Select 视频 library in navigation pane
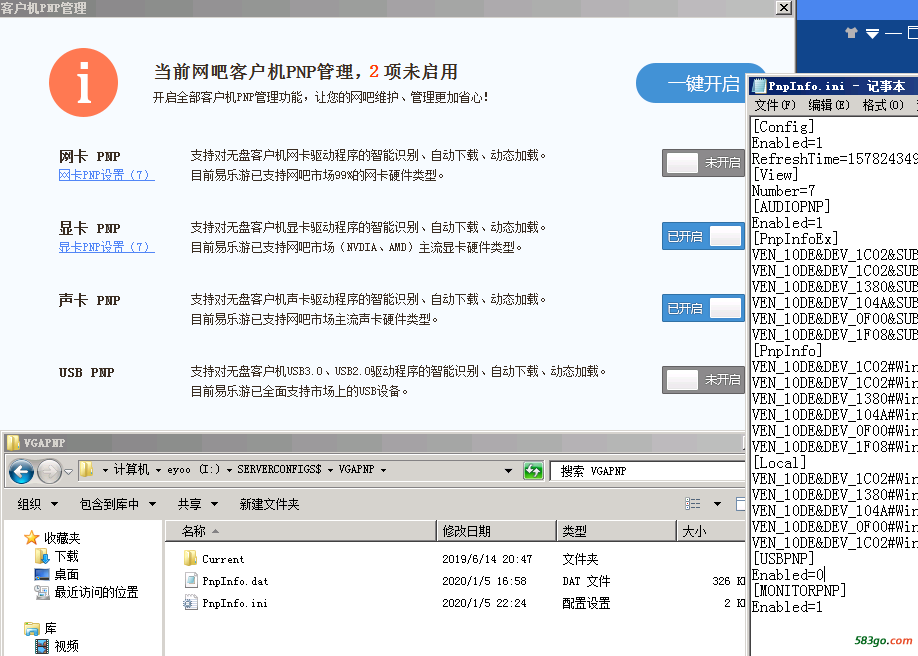 pyautogui.click(x=66, y=646)
